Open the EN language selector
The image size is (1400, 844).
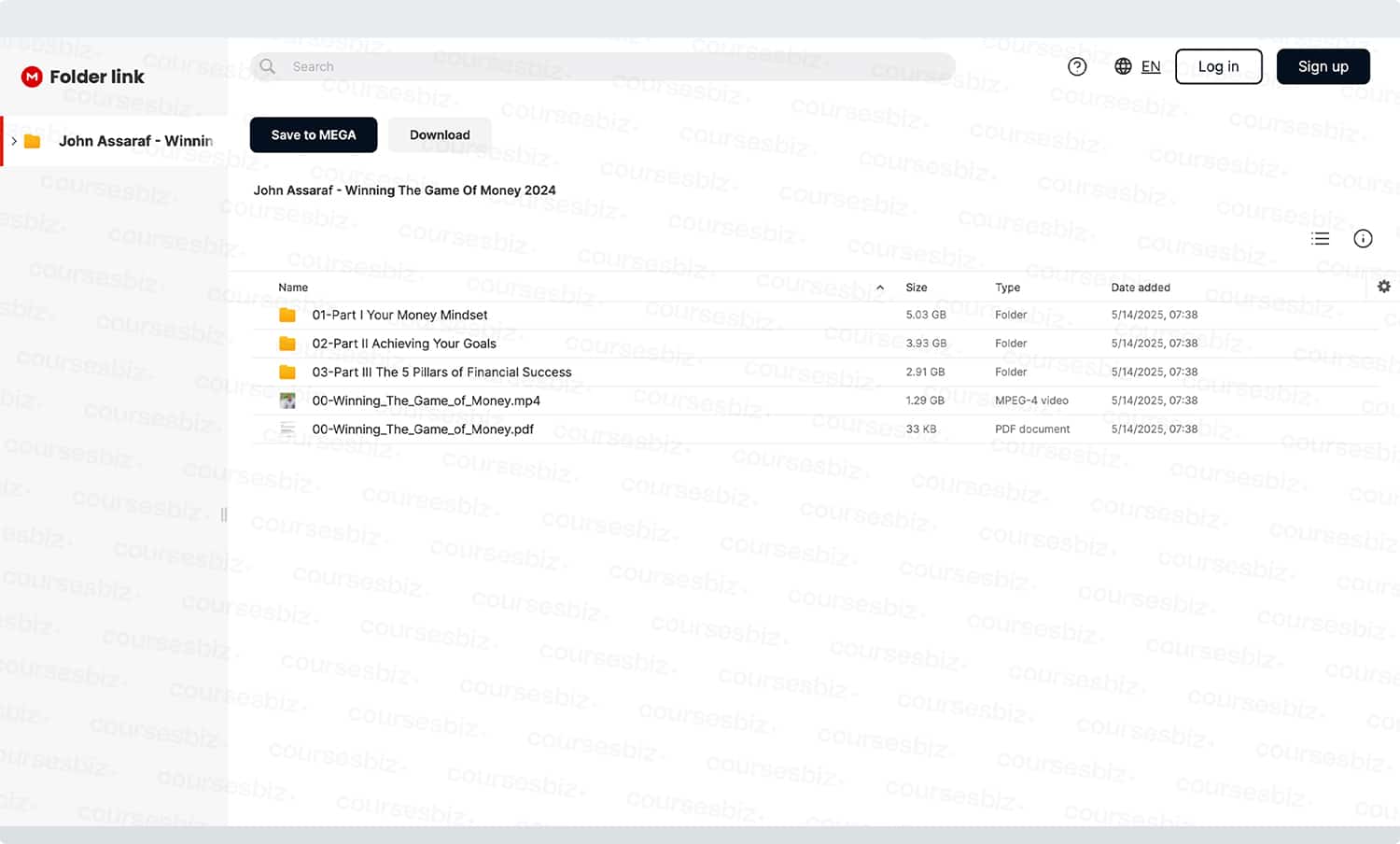pyautogui.click(x=1151, y=66)
